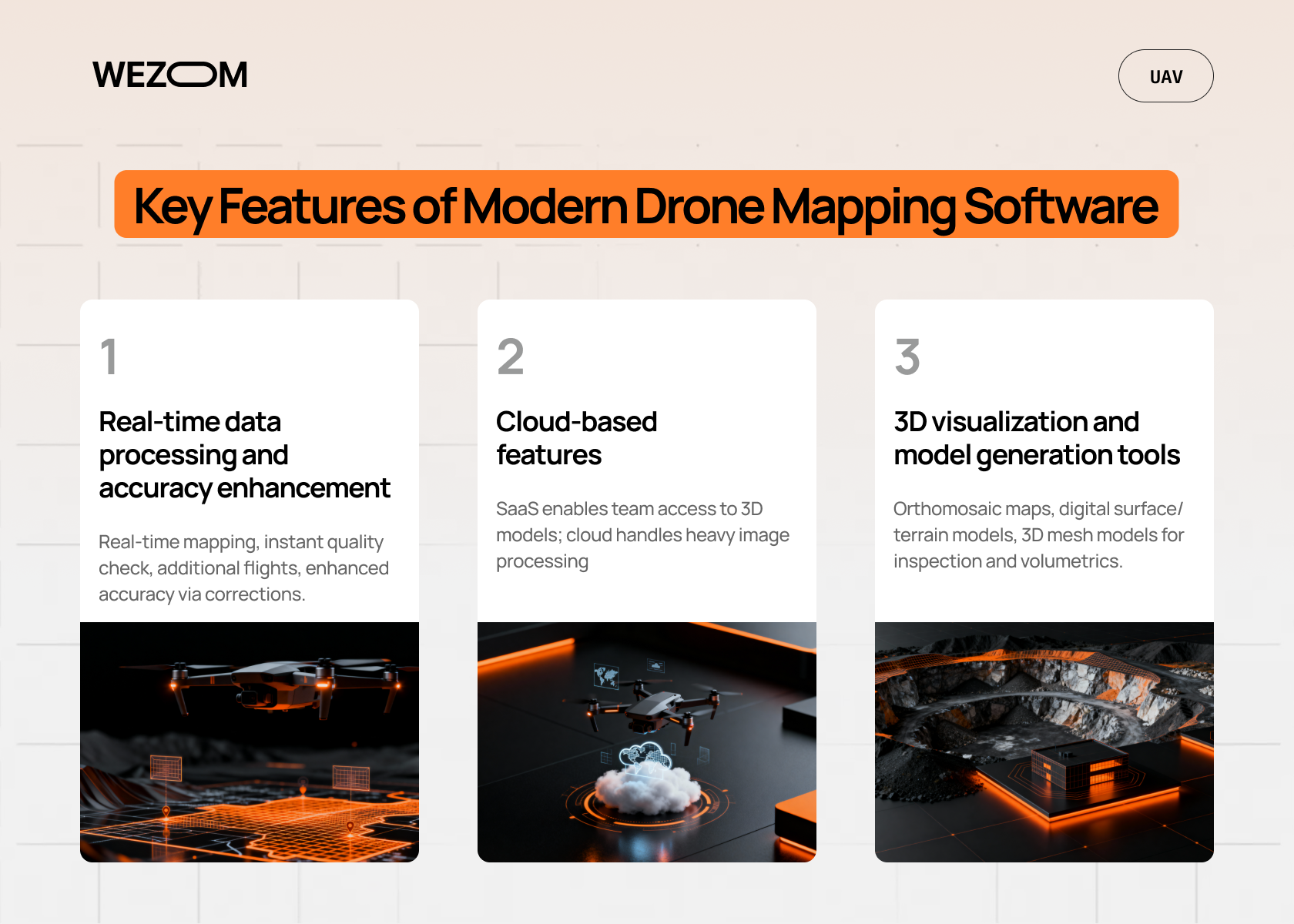Open the drone over orange grid image
The height and width of the screenshot is (924, 1294).
pyautogui.click(x=250, y=742)
